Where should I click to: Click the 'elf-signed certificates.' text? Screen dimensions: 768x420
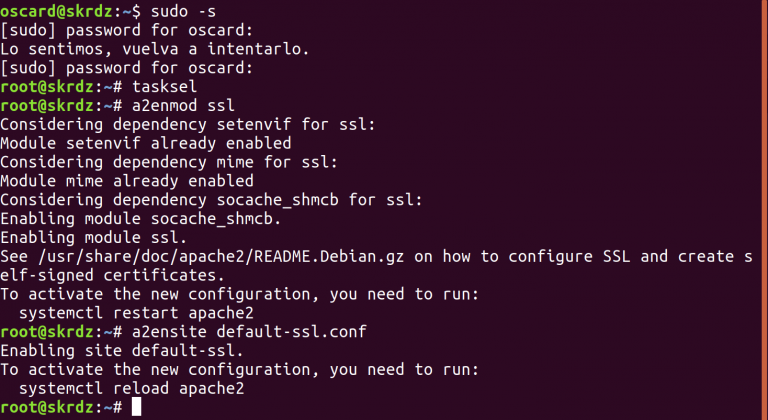click(x=112, y=275)
